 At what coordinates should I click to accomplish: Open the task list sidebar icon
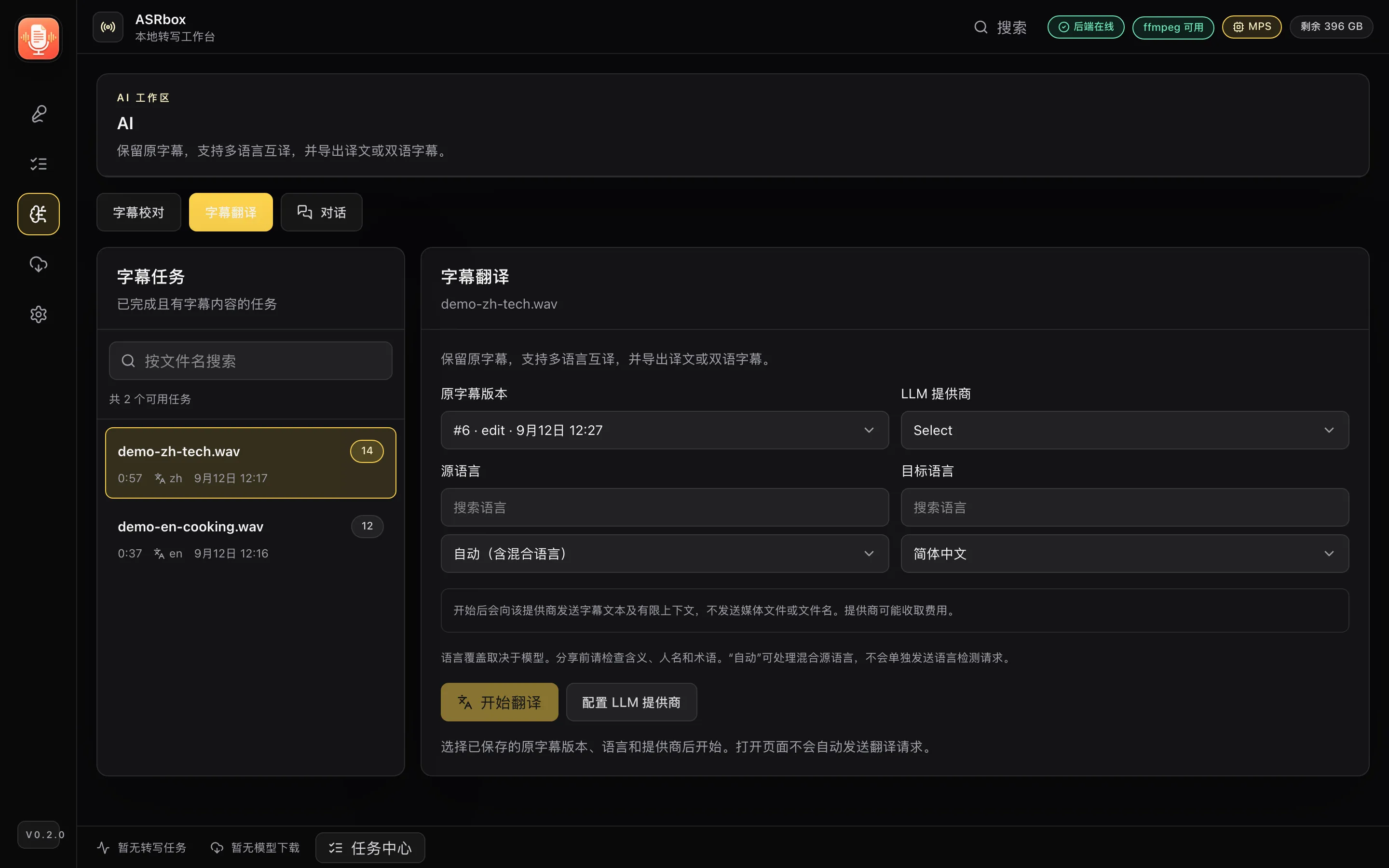39,163
